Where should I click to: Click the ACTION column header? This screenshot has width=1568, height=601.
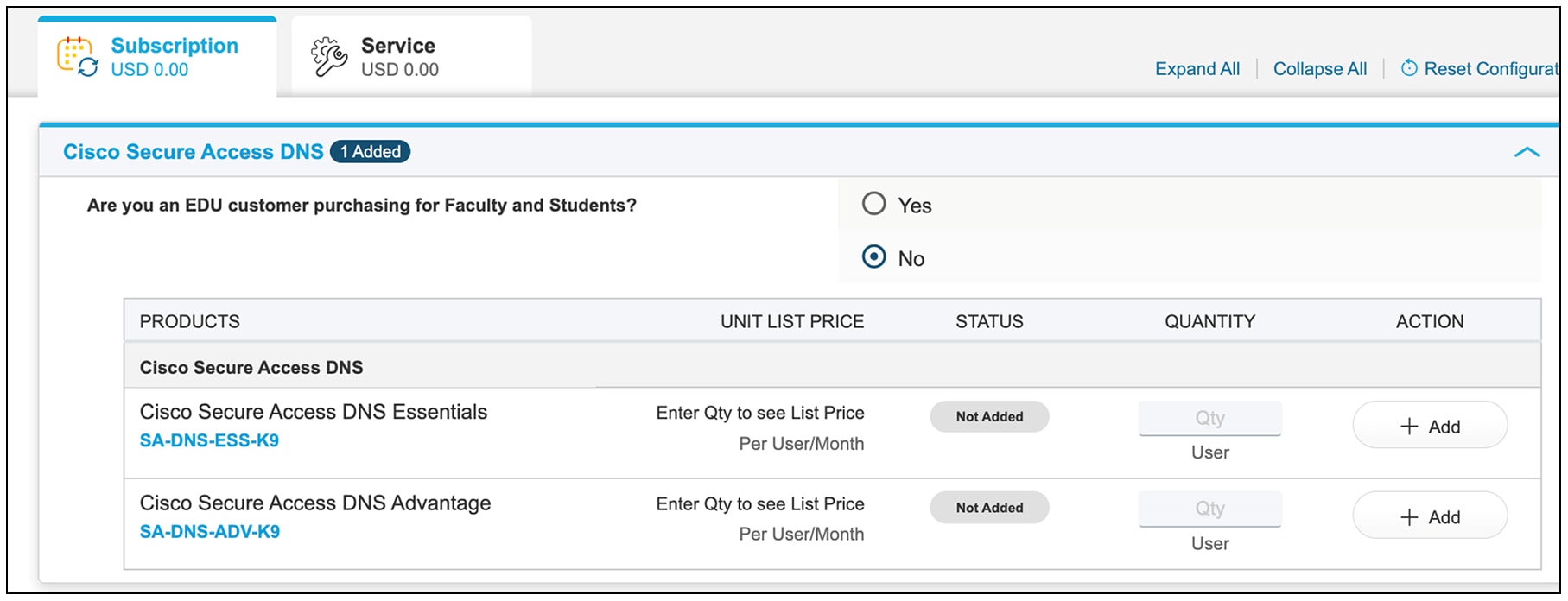(1430, 321)
